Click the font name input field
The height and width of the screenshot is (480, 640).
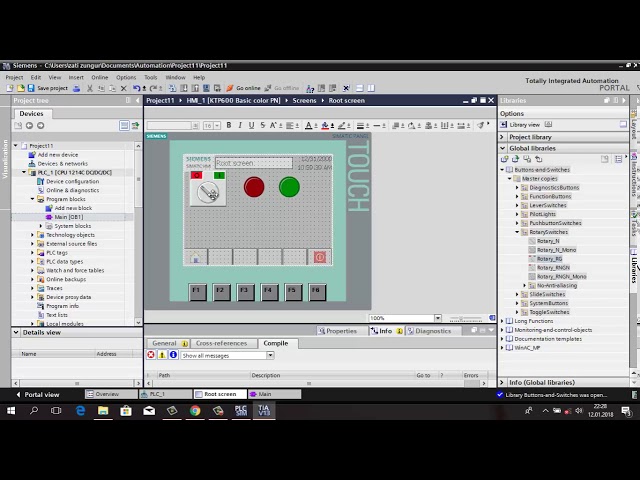[169, 126]
